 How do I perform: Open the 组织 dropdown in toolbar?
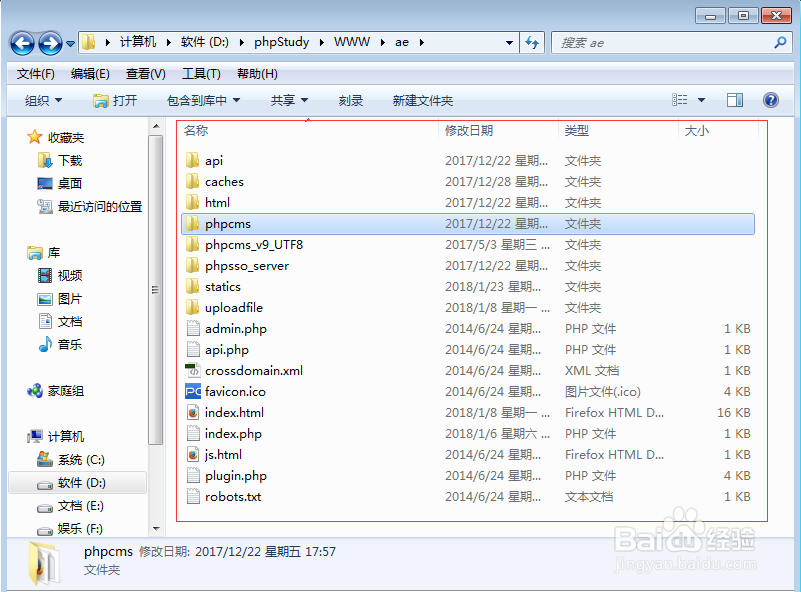(43, 101)
